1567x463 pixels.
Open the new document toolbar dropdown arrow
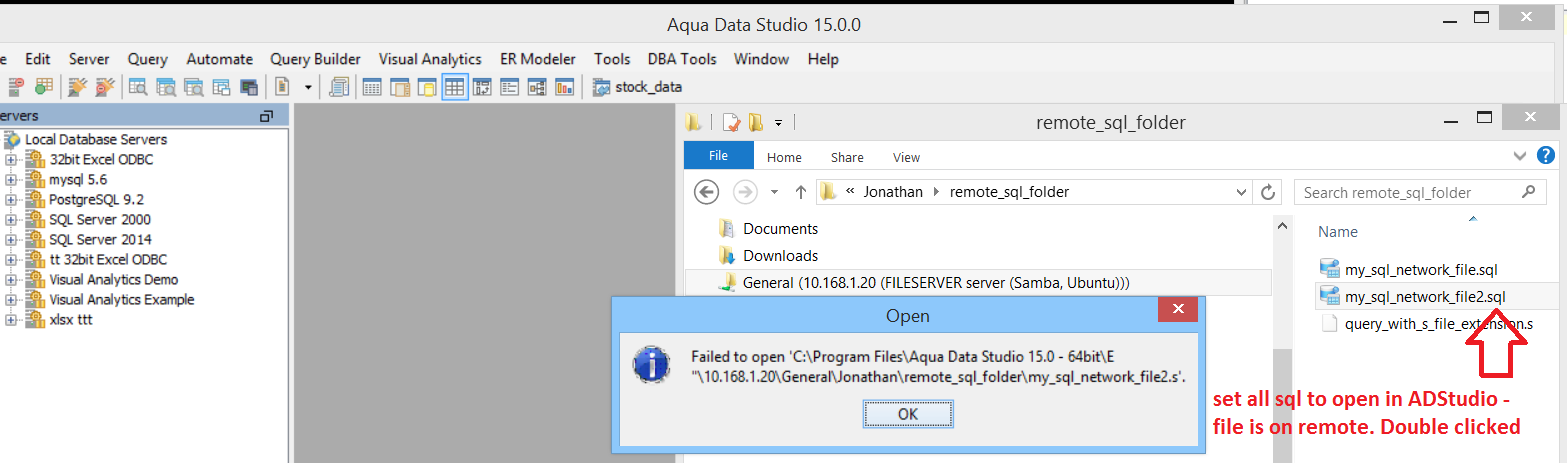click(308, 87)
